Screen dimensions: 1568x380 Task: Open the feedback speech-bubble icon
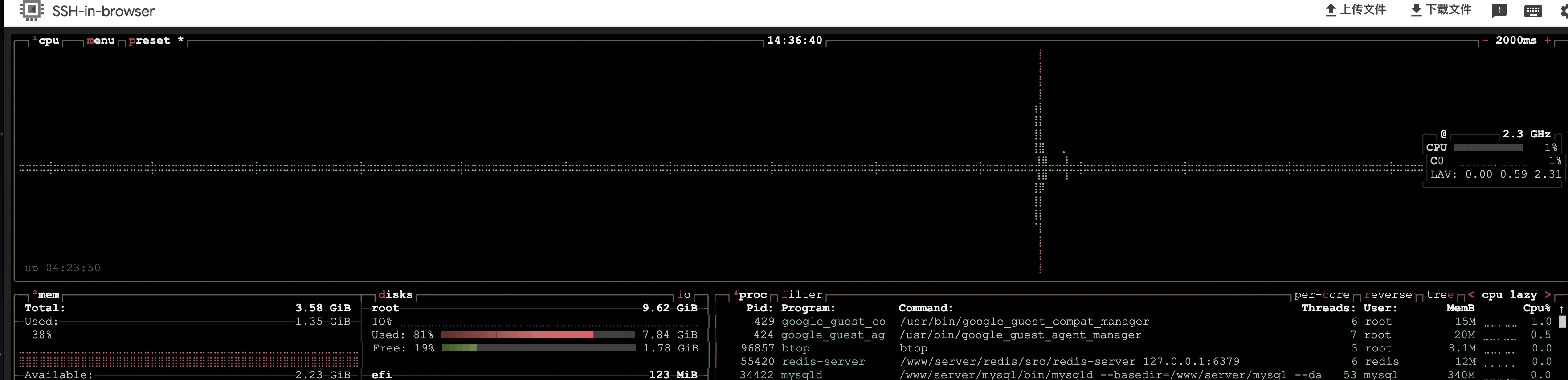click(1499, 10)
